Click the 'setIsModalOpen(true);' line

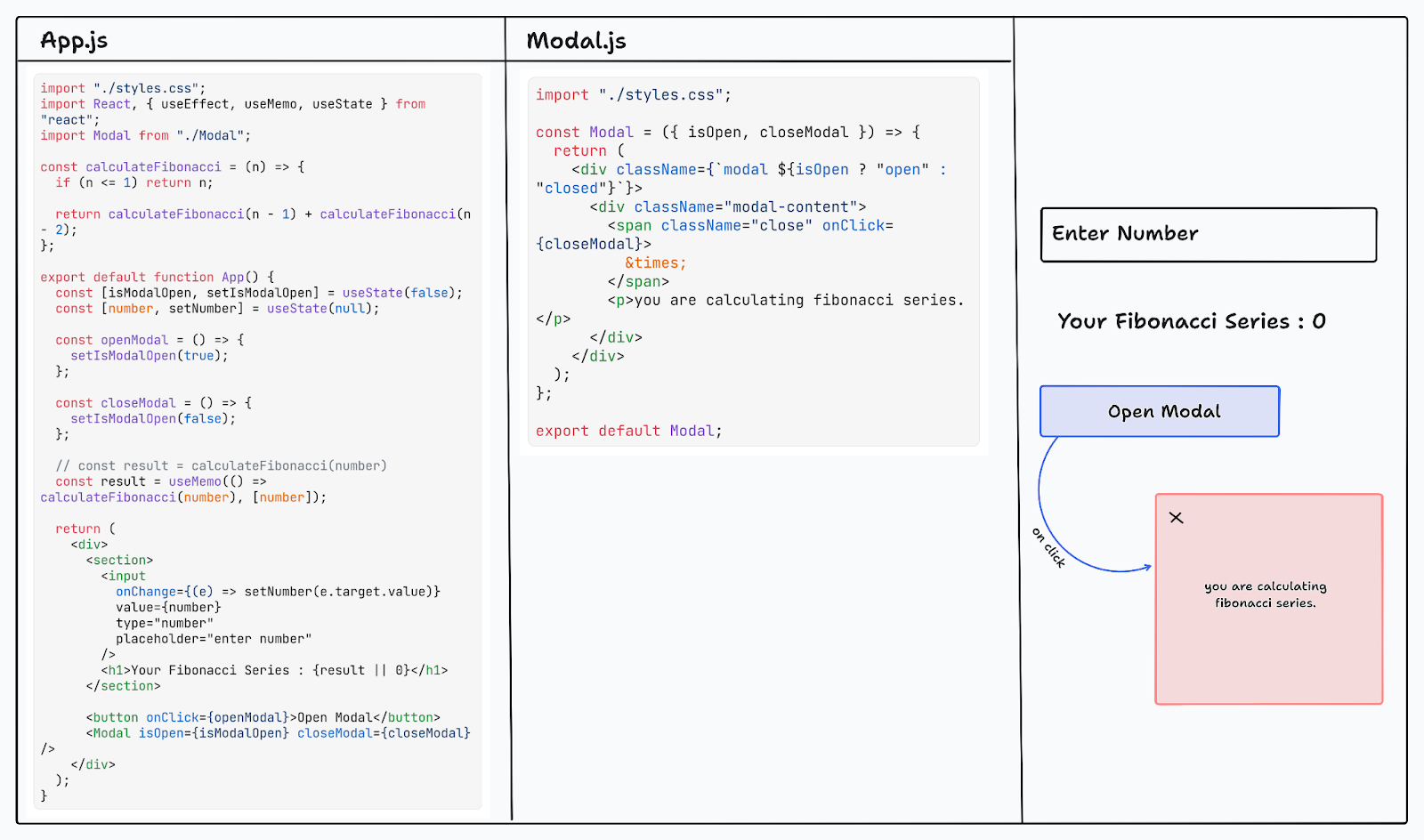tap(150, 355)
